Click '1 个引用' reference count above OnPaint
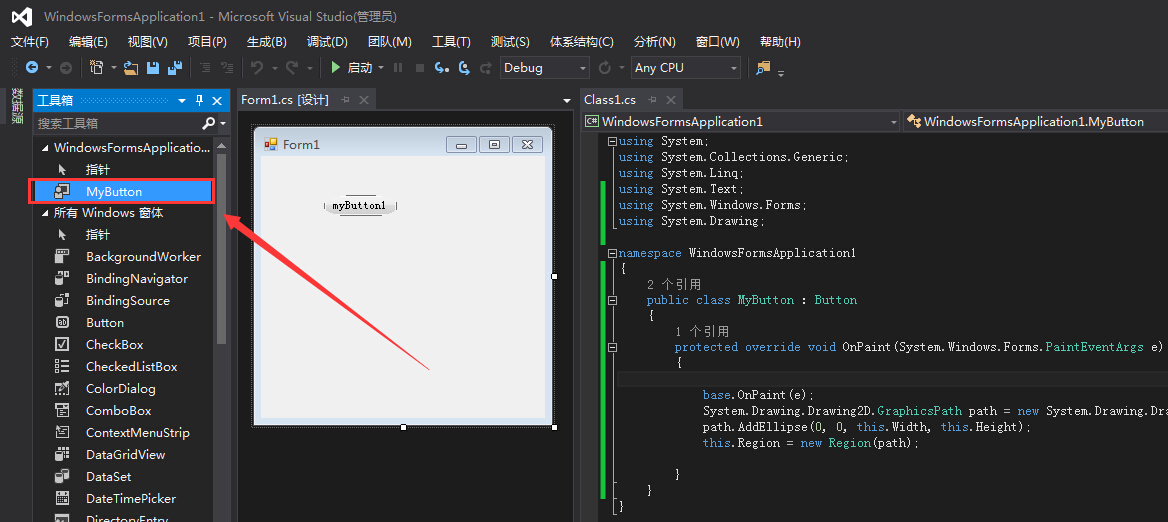This screenshot has width=1168, height=522. pos(702,331)
